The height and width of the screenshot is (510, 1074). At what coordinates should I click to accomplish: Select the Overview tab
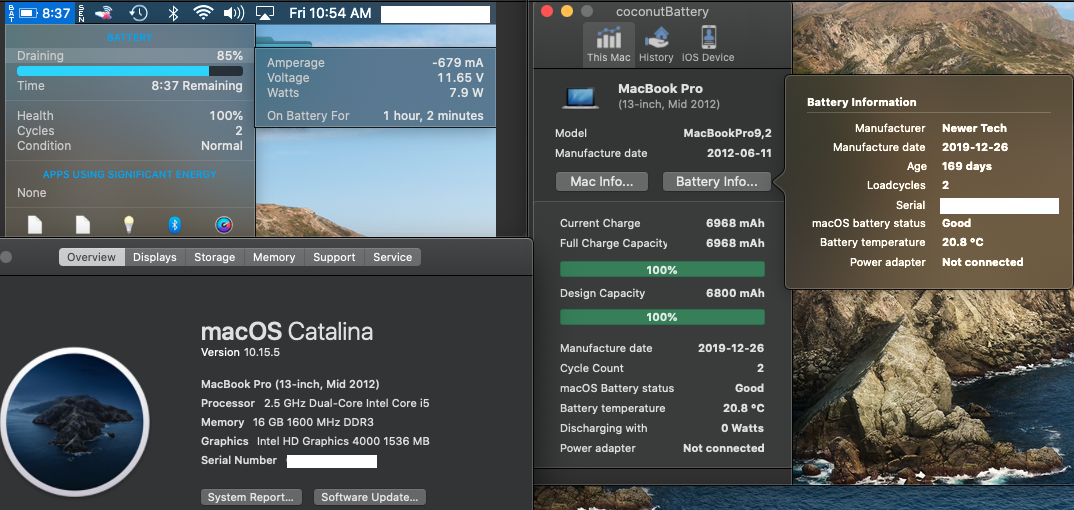92,257
